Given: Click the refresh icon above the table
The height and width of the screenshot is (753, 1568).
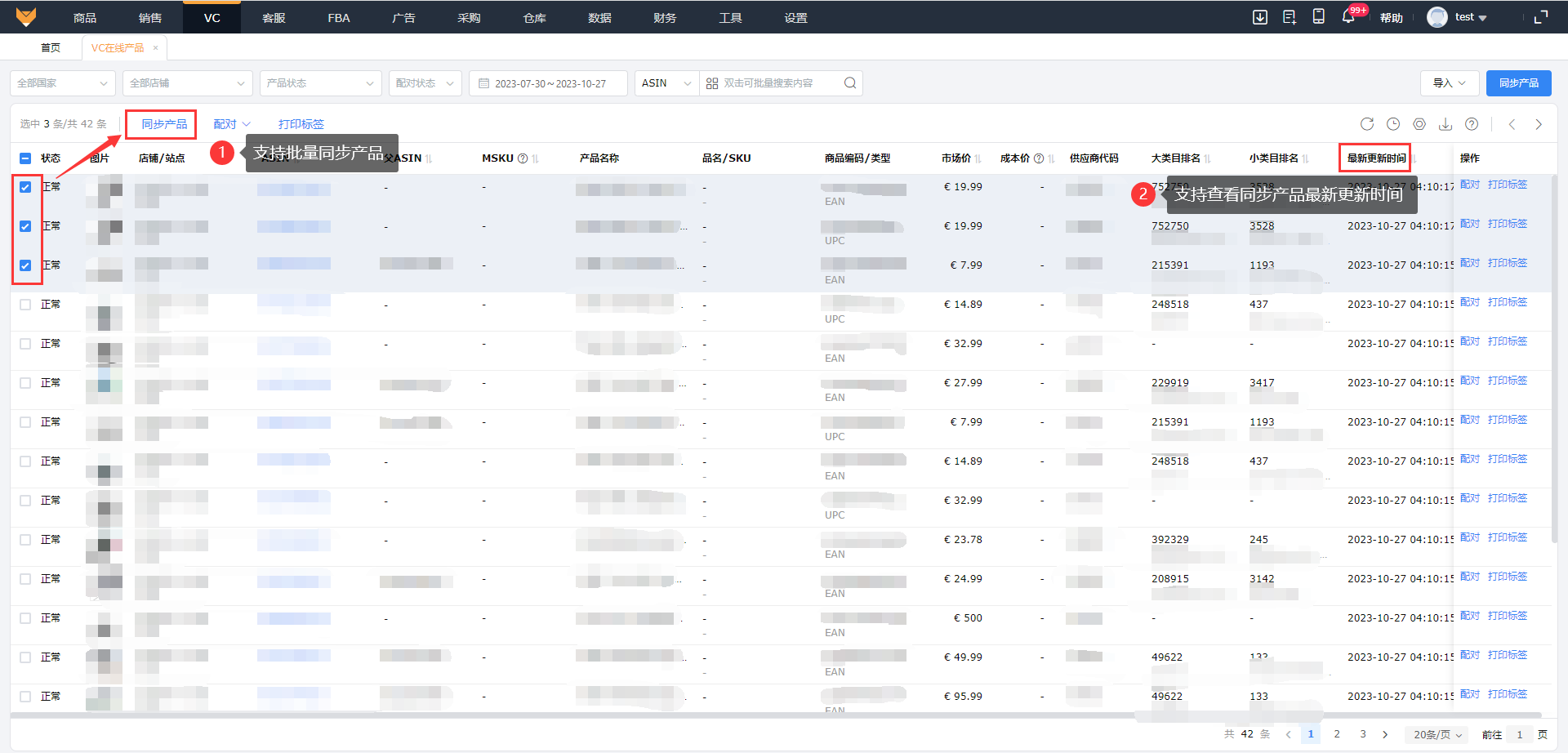Looking at the screenshot, I should click(1366, 124).
